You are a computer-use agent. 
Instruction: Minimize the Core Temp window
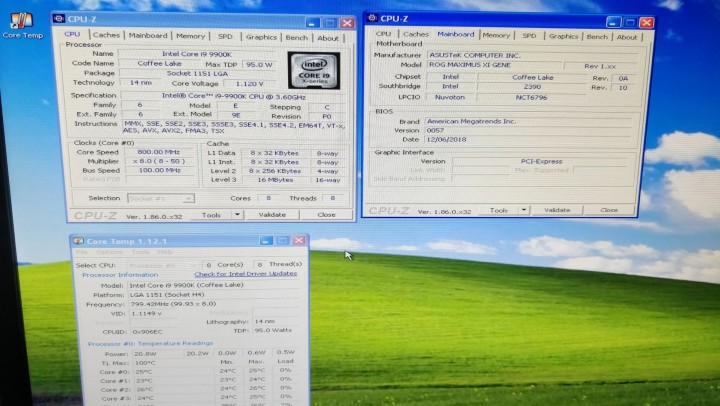pyautogui.click(x=266, y=241)
